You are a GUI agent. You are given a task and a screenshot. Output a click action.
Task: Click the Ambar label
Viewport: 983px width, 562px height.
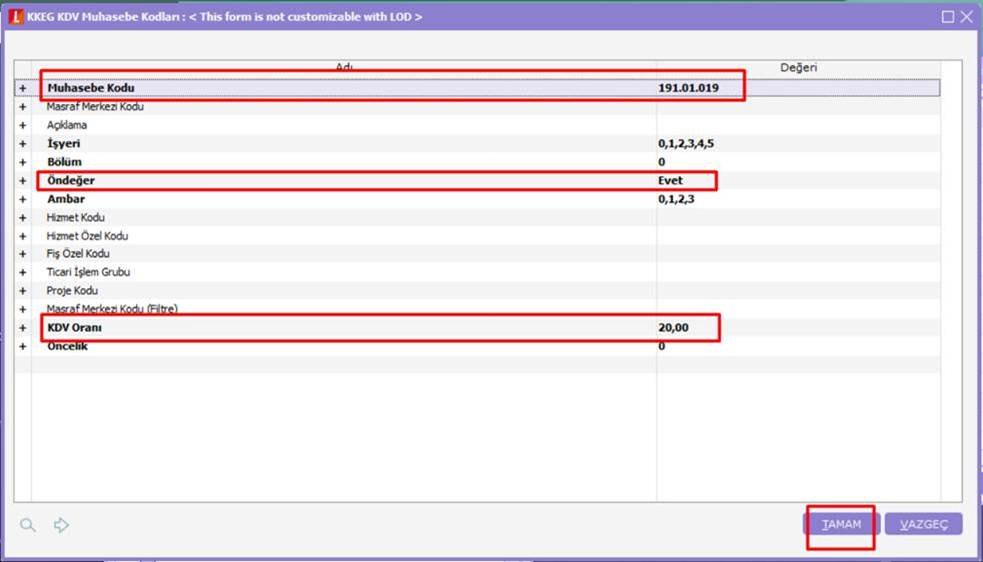[x=66, y=199]
